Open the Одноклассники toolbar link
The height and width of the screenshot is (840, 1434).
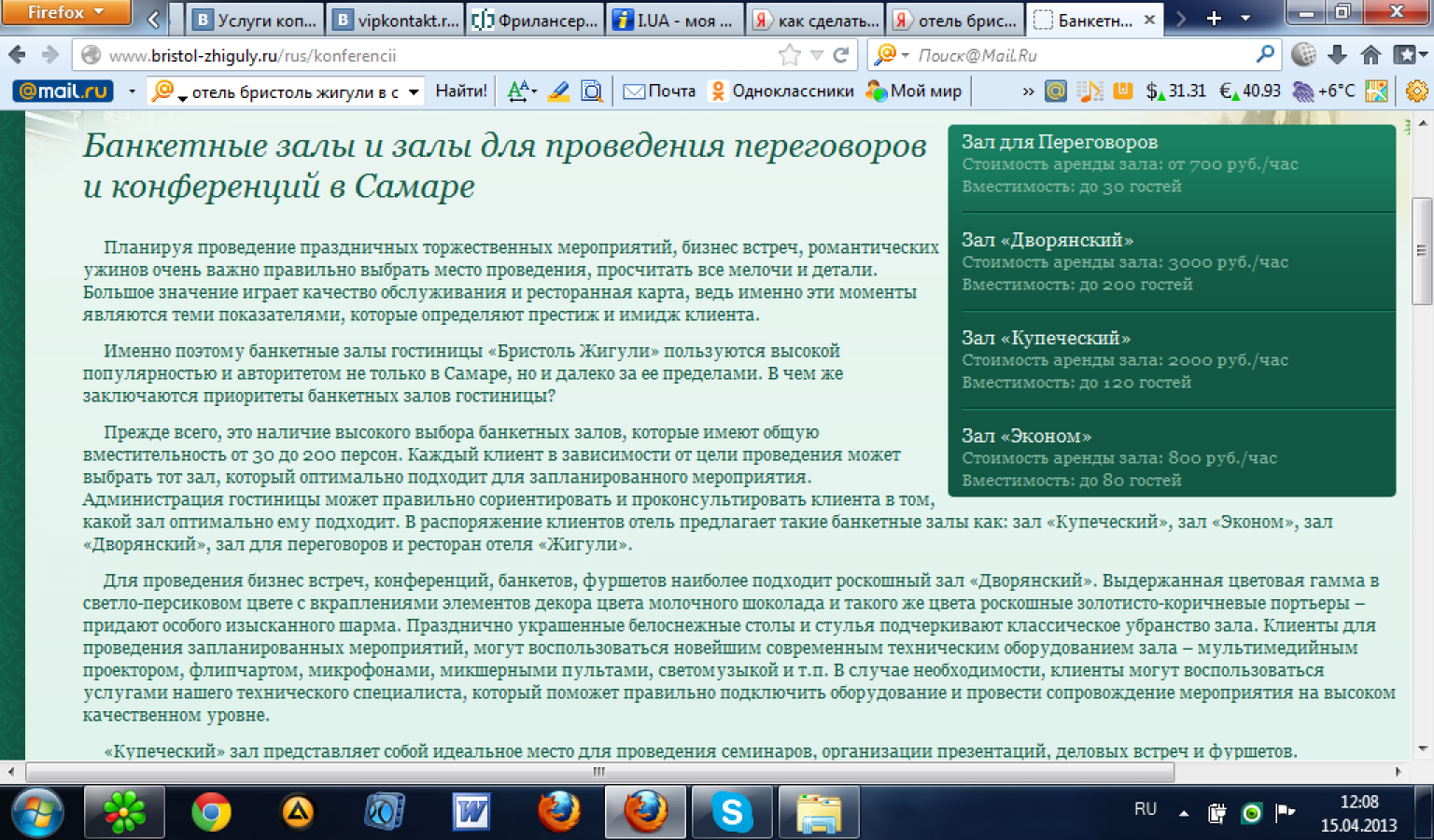pos(782,91)
